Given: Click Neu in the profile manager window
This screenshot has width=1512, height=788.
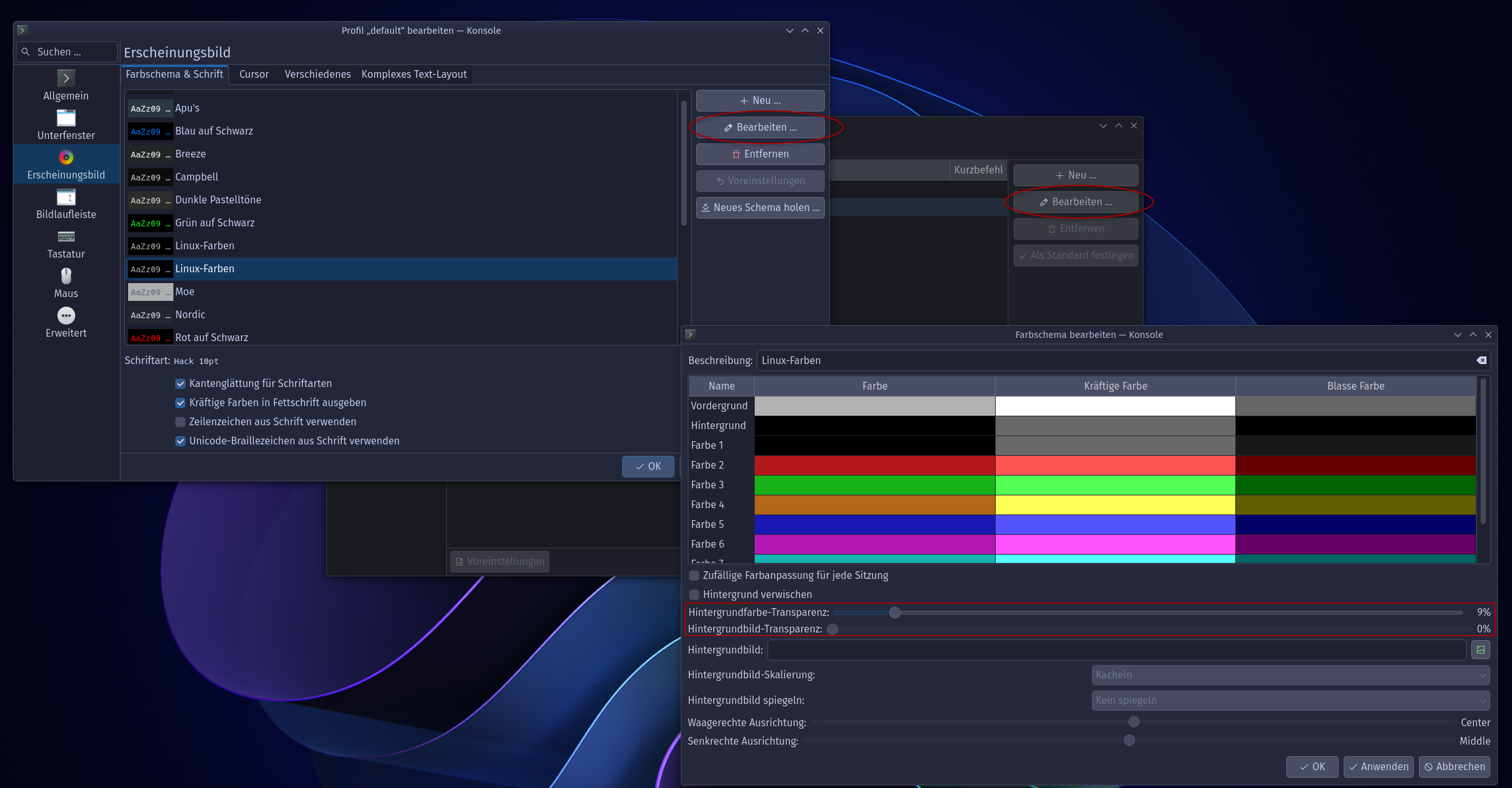Looking at the screenshot, I should click(x=1075, y=175).
